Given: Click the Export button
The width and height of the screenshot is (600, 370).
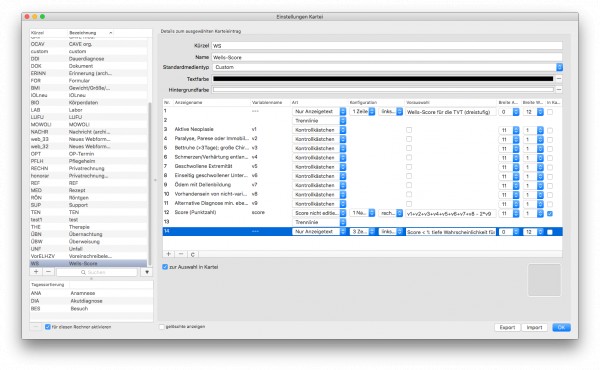Looking at the screenshot, I should (x=507, y=328).
